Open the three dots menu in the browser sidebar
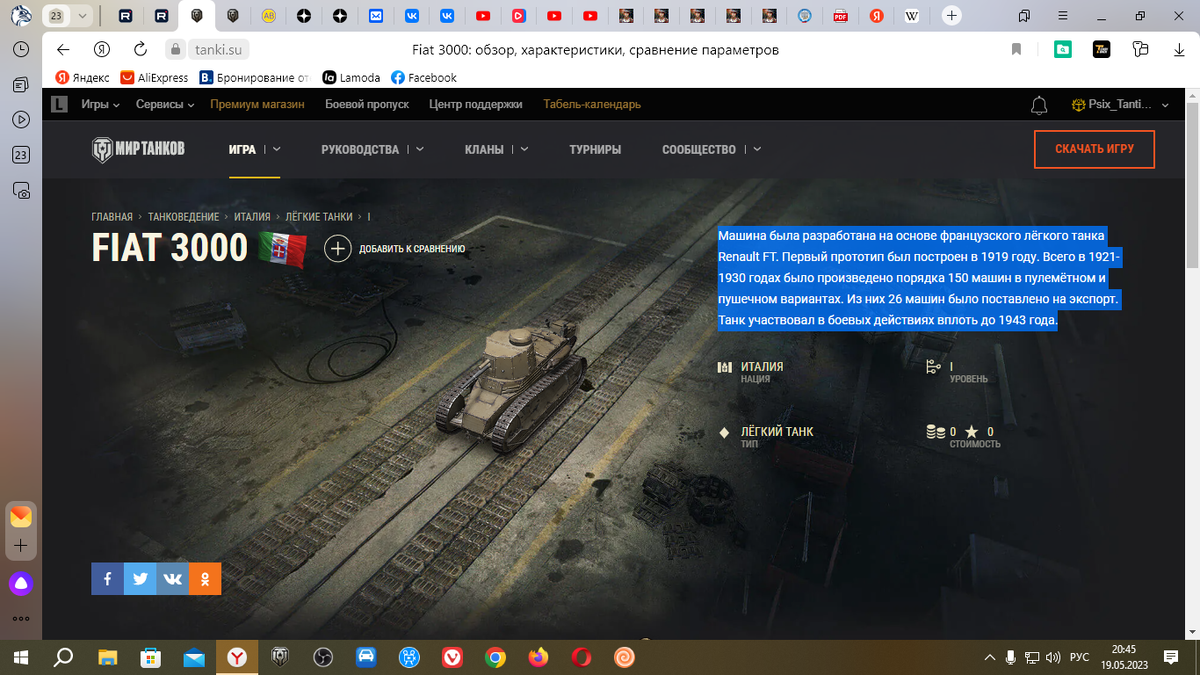Screen dimensions: 1200x675 [21, 619]
